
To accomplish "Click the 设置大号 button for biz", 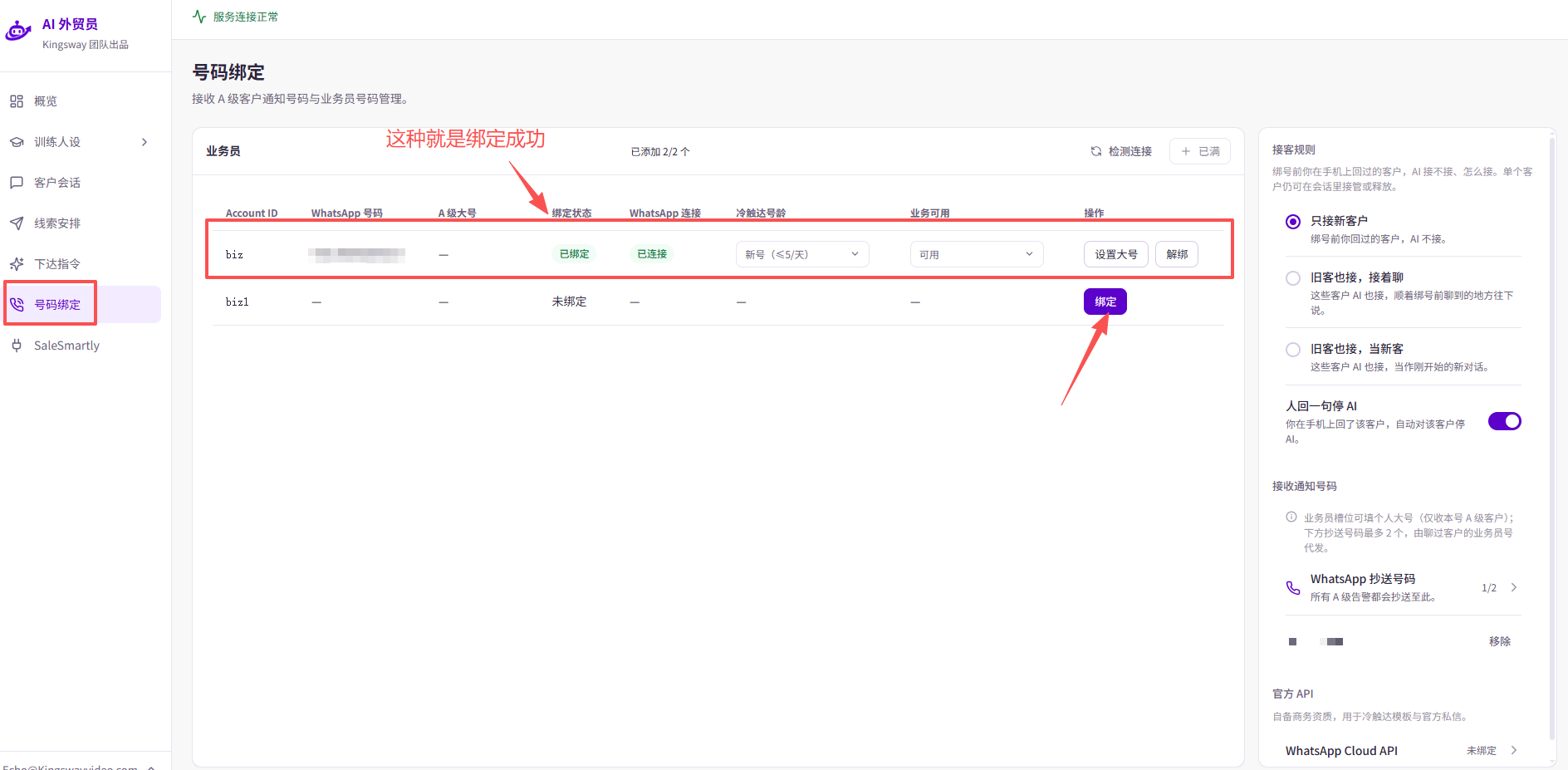I will [x=1115, y=254].
